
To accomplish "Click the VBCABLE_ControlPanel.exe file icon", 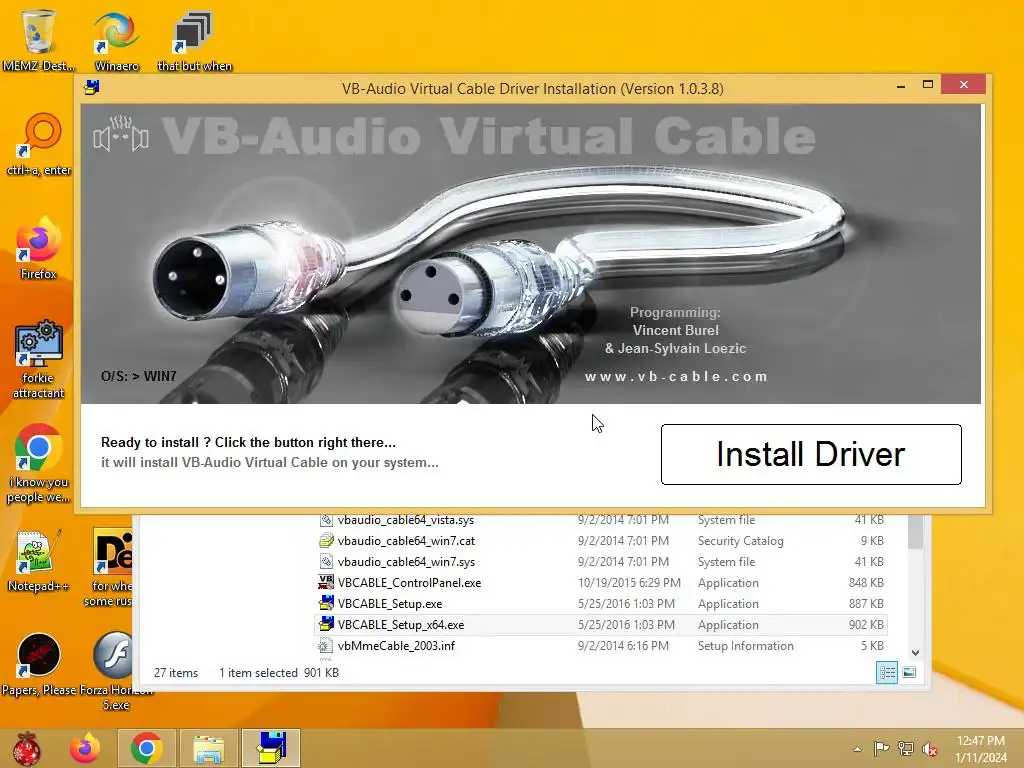I will click(325, 582).
